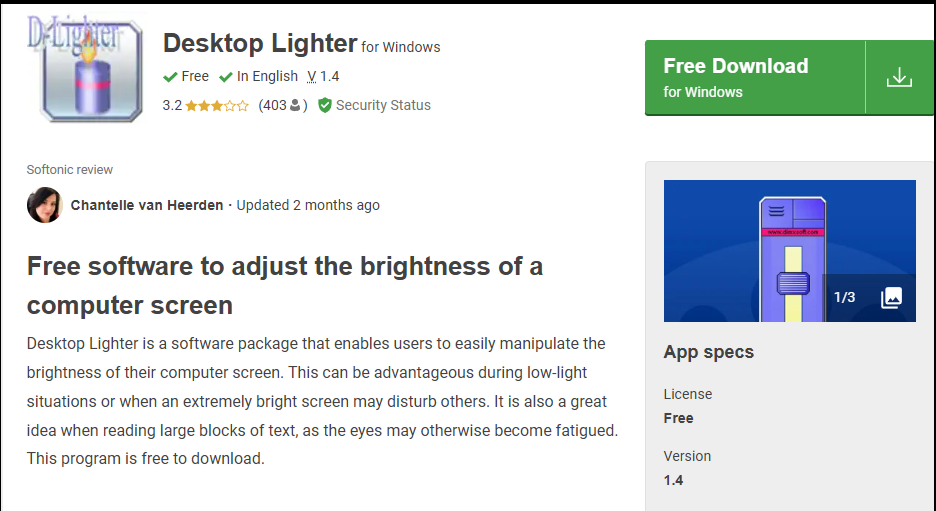Click the green checkmark next to Free

coord(170,77)
